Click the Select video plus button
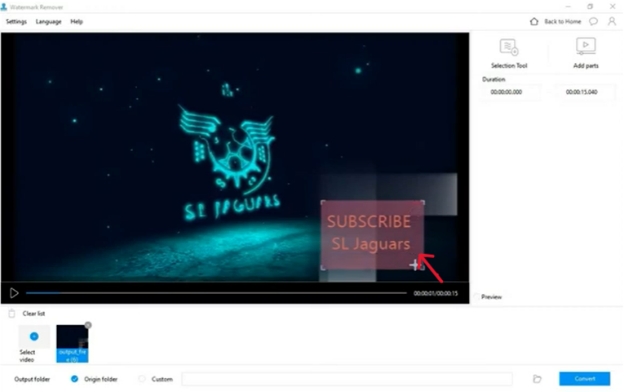The image size is (624, 392). click(34, 337)
